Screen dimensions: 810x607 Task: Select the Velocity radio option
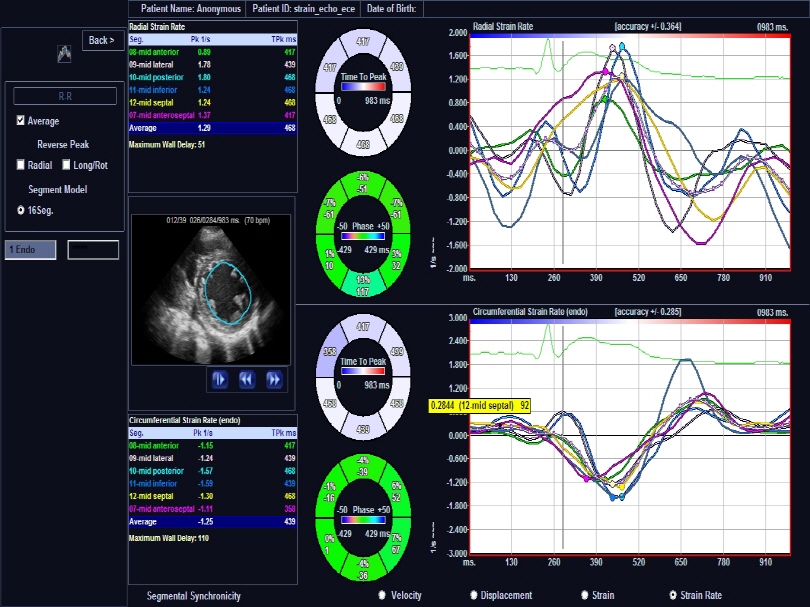(x=383, y=595)
